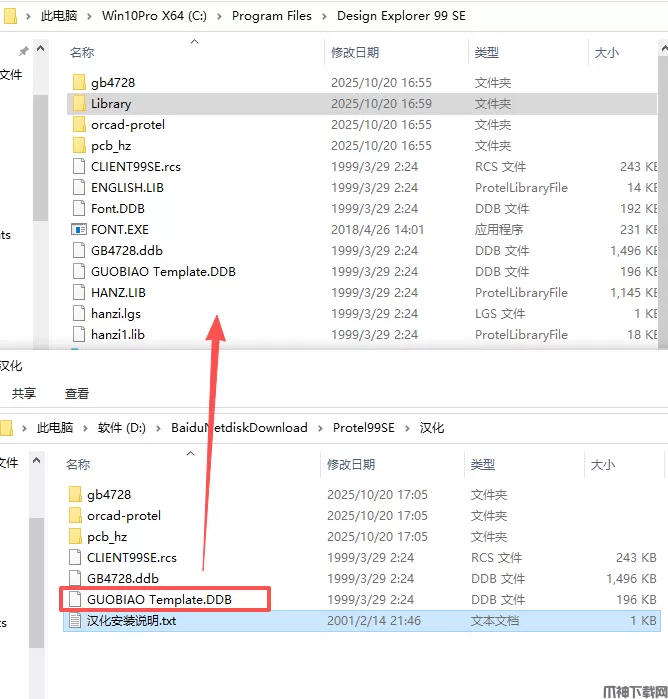668x699 pixels.
Task: Select 汉化安装说明.txt text document icon
Action: (75, 620)
